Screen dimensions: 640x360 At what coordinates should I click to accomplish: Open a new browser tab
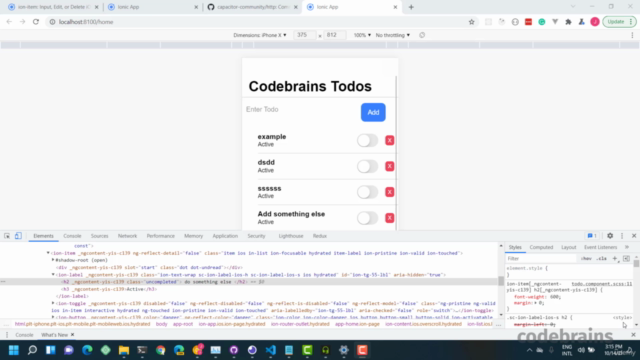pyautogui.click(x=411, y=7)
